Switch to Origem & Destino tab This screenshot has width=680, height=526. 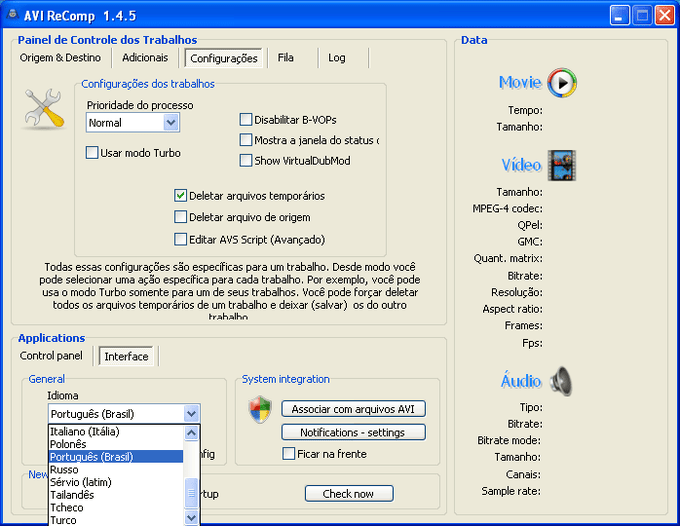pos(60,58)
